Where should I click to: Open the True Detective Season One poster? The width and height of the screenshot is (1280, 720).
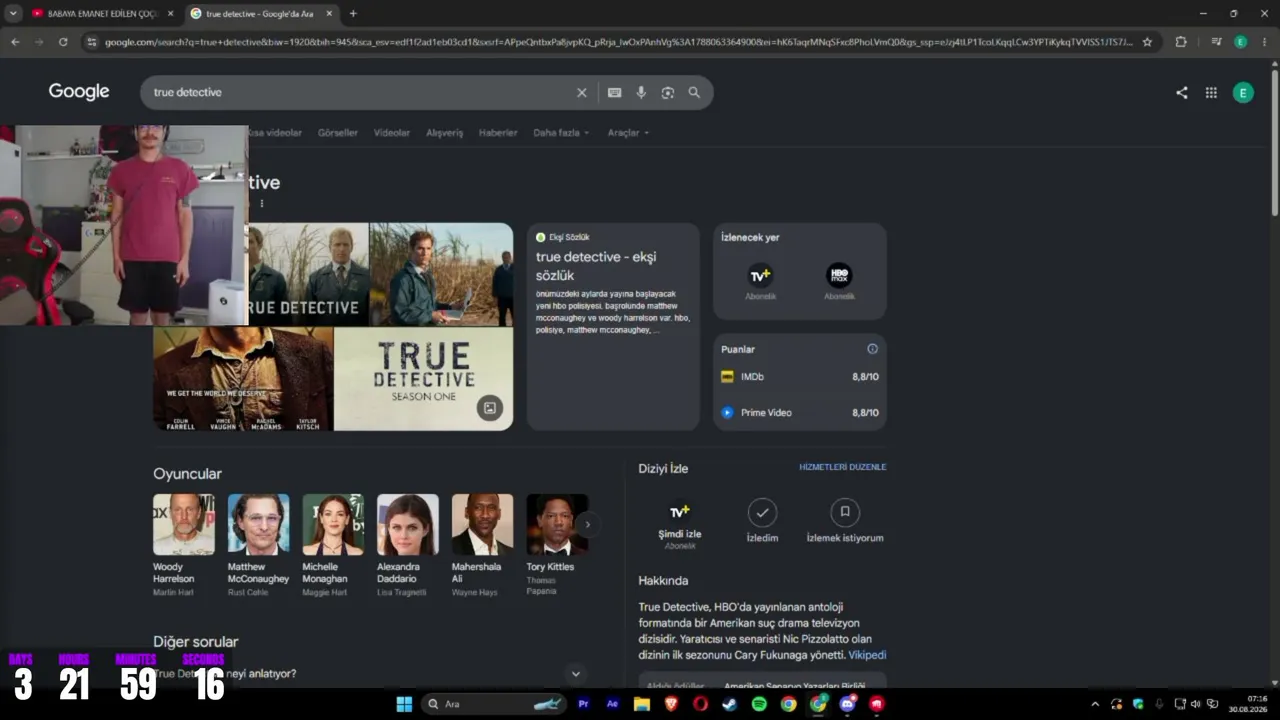pyautogui.click(x=423, y=379)
